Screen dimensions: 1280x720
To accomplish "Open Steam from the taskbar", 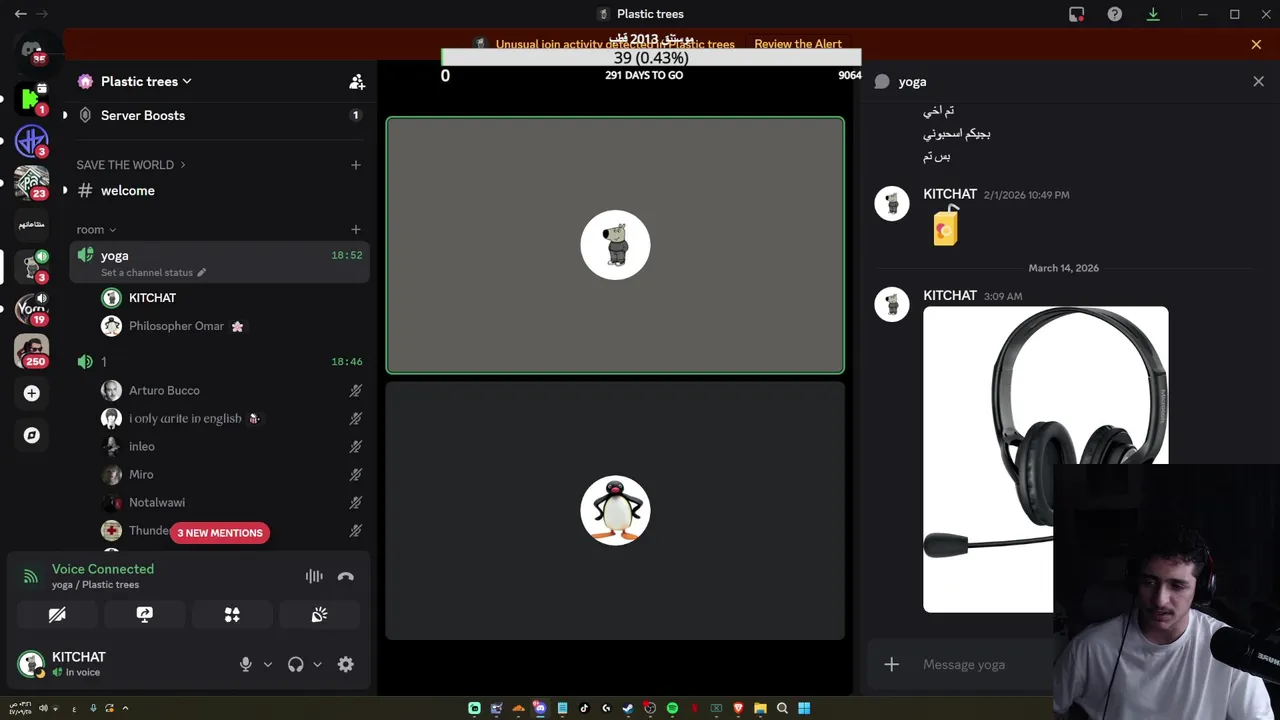I will point(628,708).
